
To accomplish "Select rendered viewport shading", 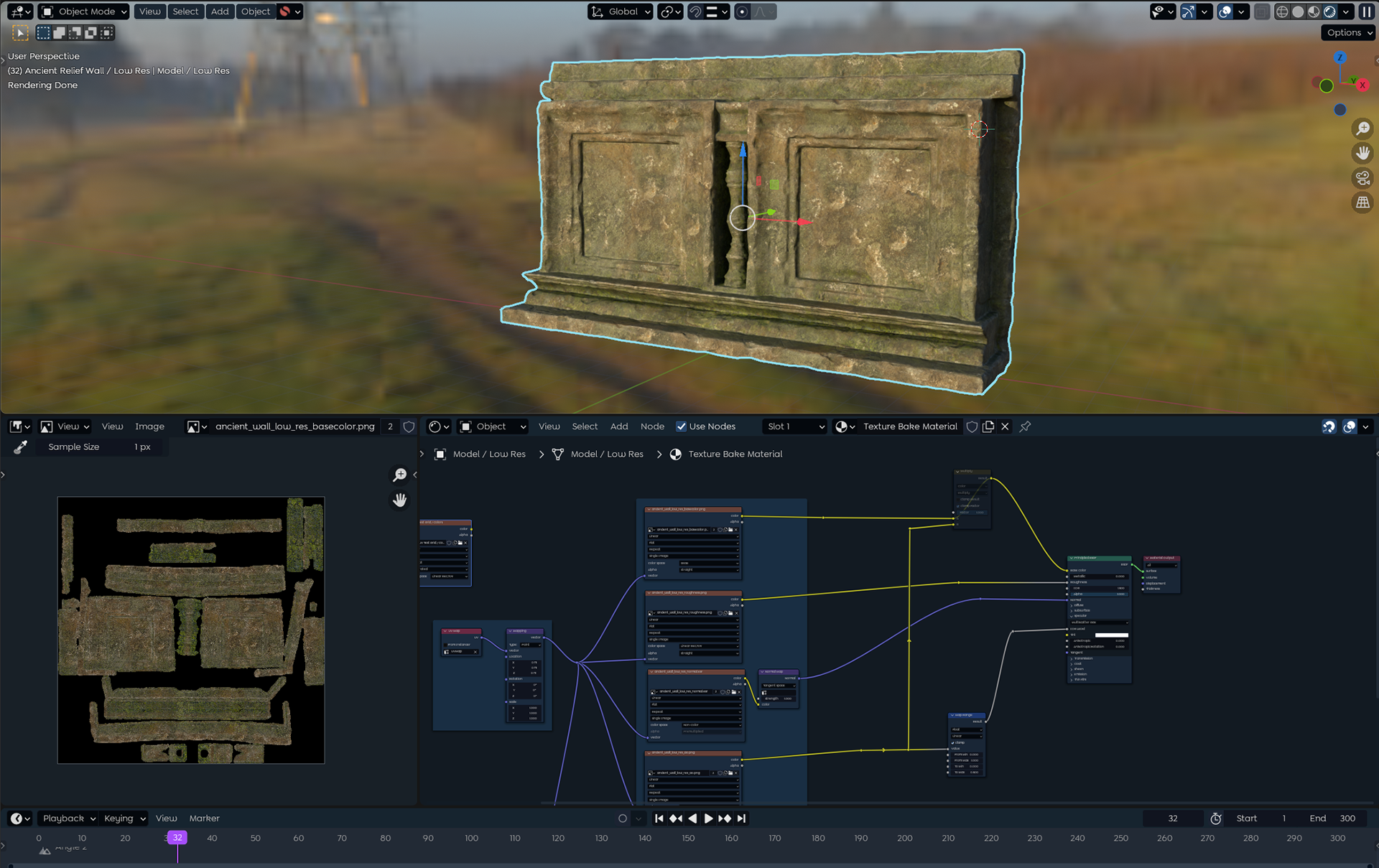I will pos(1329,11).
